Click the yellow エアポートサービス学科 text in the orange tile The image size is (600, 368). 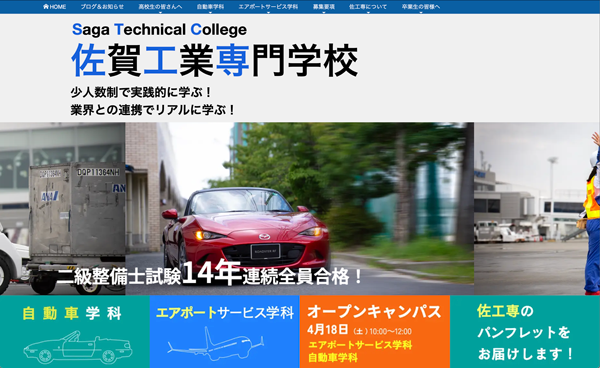(x=360, y=345)
